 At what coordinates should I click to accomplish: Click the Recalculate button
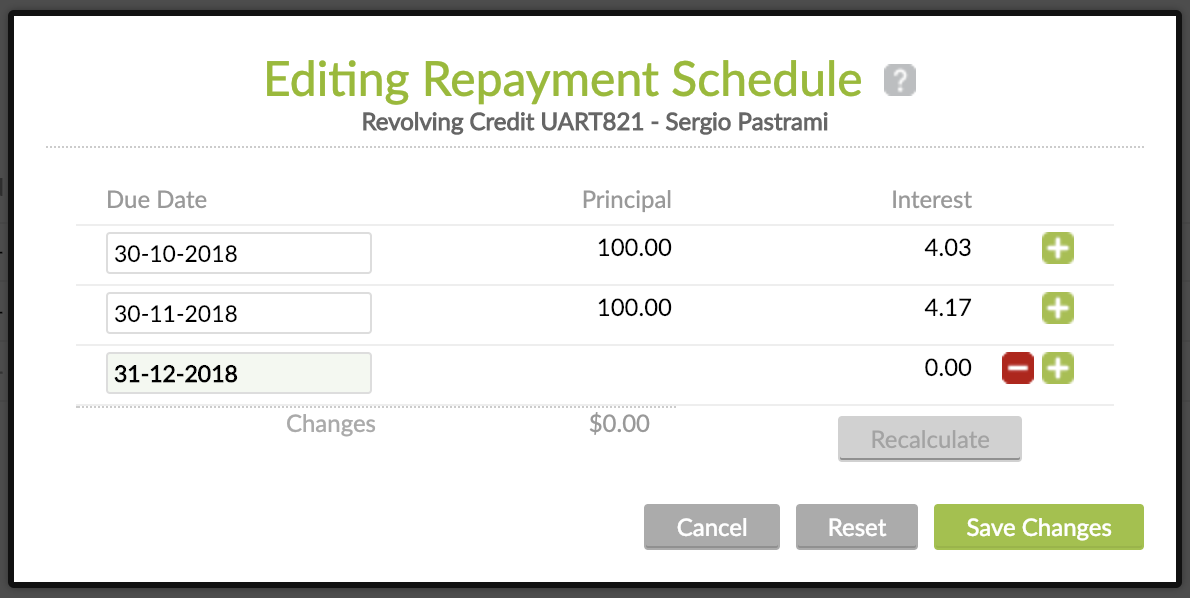tap(929, 438)
